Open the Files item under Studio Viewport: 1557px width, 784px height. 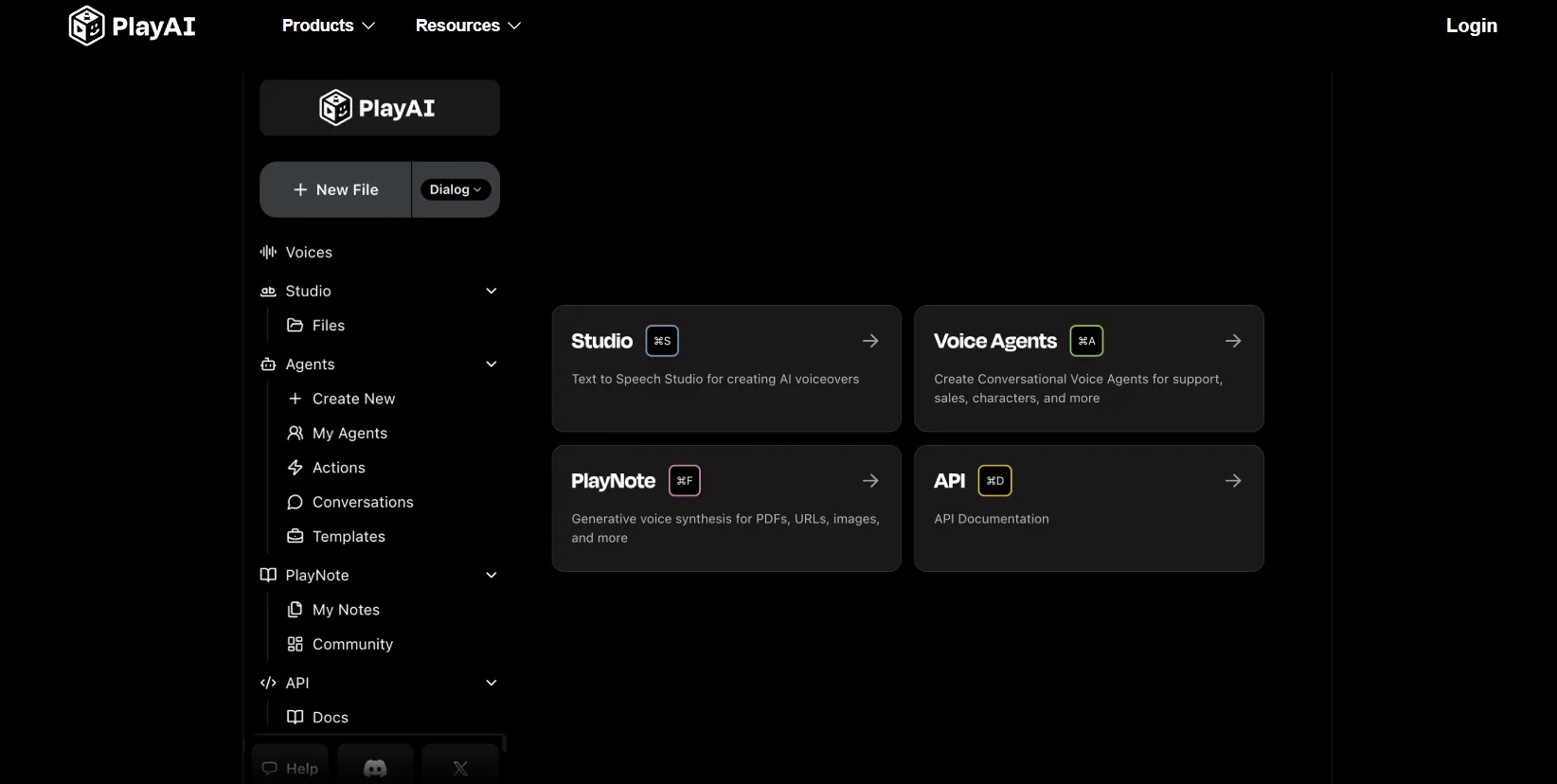tap(328, 325)
